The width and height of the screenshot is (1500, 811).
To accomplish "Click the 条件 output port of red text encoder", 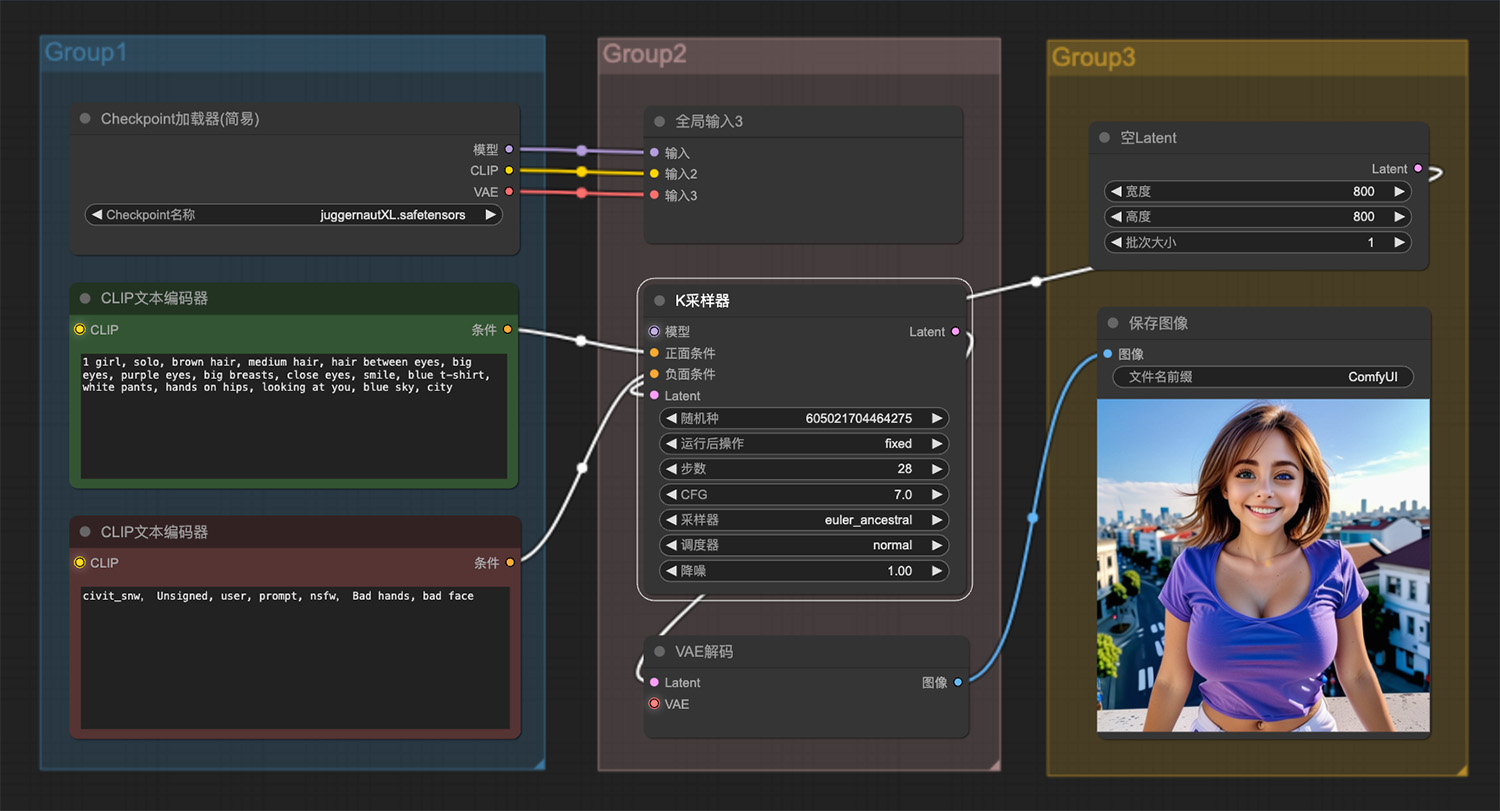I will coord(510,562).
